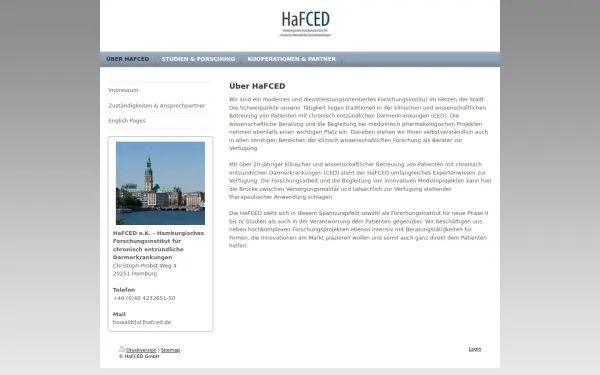Click the address line Christoph-Probst-Weg 4
The width and height of the screenshot is (600, 375).
[145, 266]
